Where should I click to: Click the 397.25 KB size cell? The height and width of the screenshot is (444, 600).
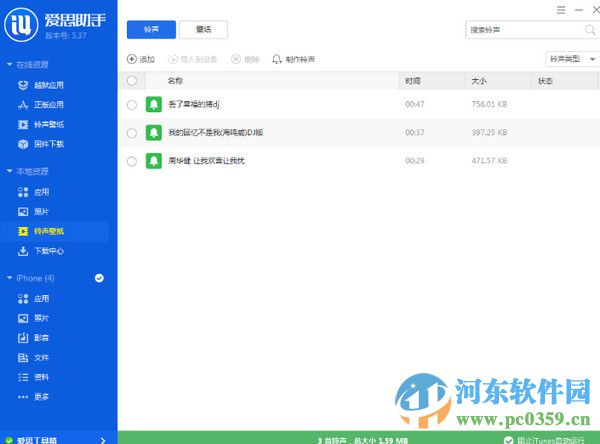(x=489, y=132)
